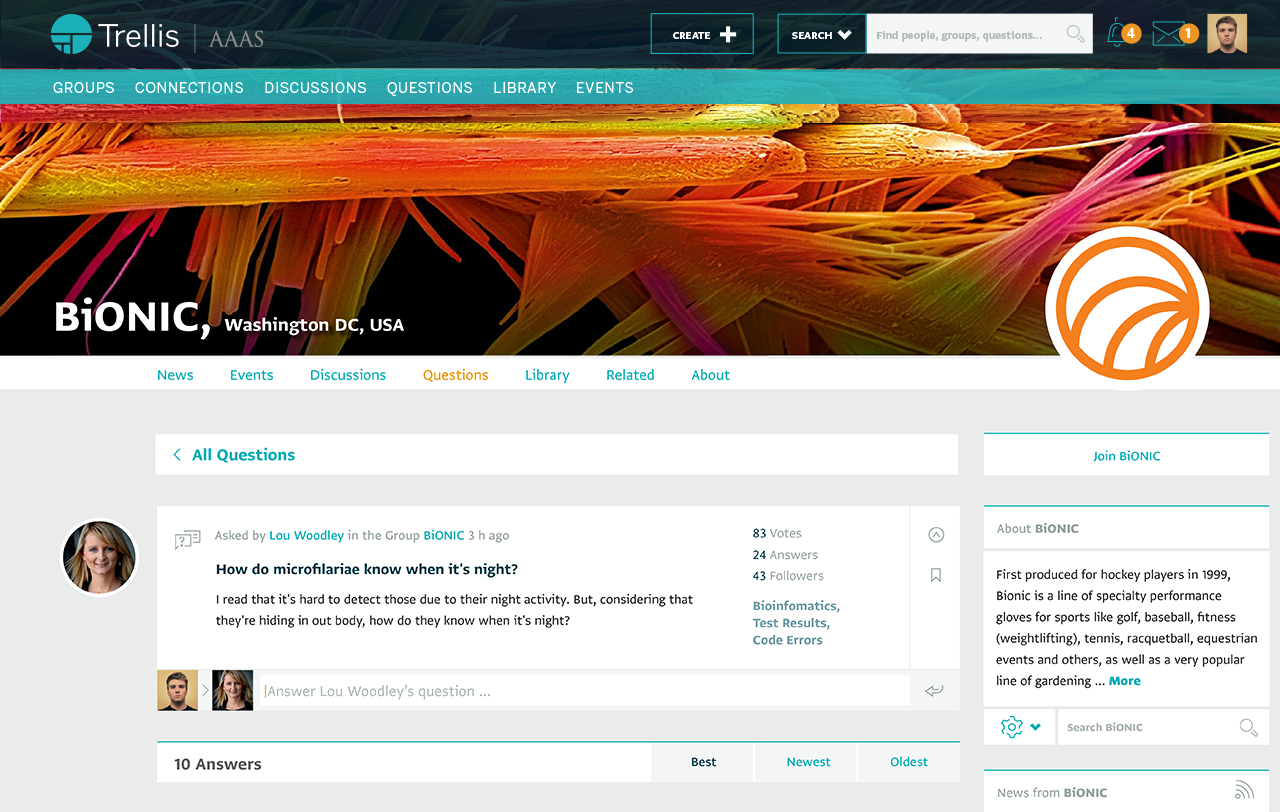The image size is (1280, 812).
Task: Open QUESTIONS in the main navigation
Action: click(430, 88)
